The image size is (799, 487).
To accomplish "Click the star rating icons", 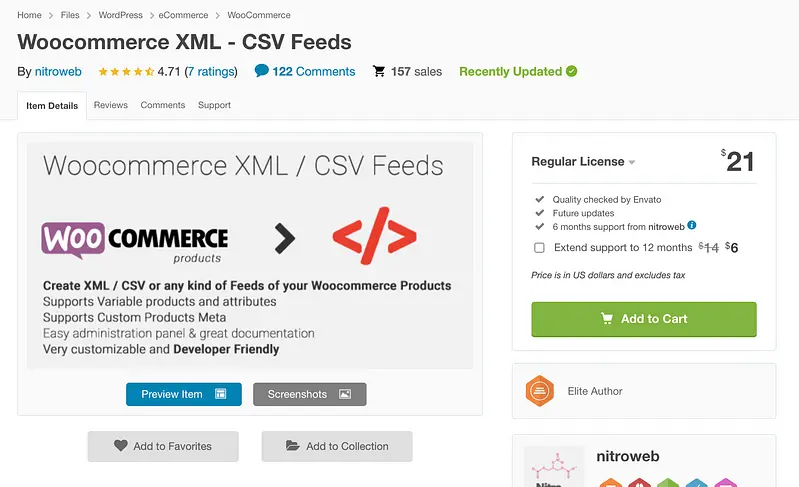I will pos(125,72).
